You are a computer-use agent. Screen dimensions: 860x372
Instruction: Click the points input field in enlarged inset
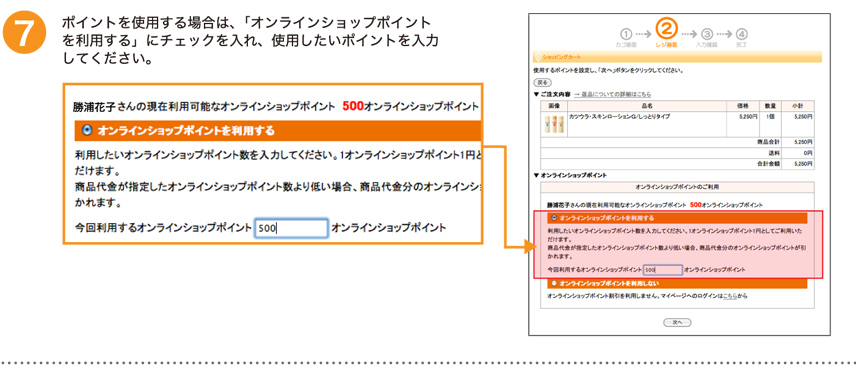point(291,228)
